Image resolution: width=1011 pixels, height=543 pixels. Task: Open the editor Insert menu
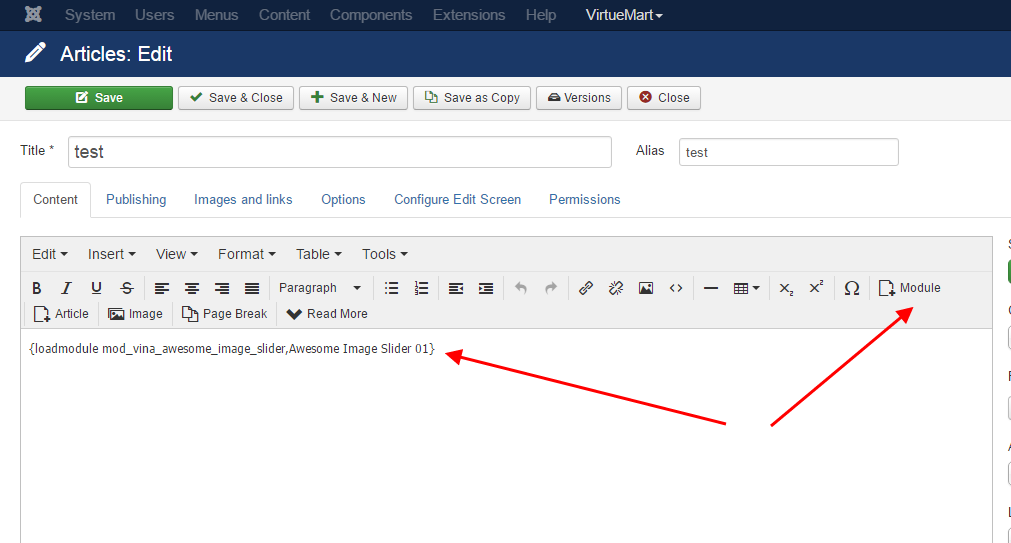[x=111, y=254]
